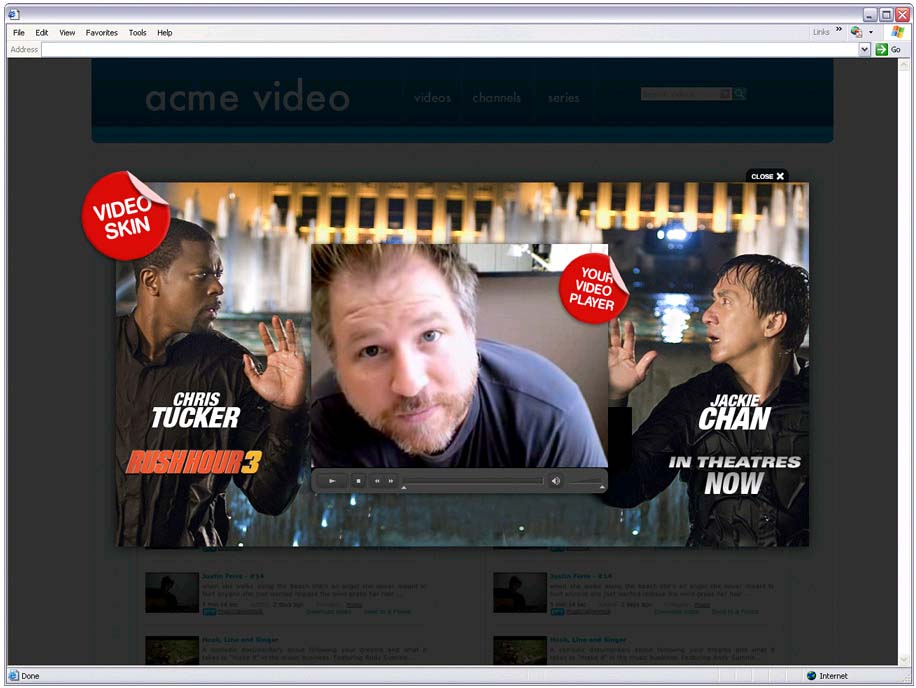
Task: Open the File menu
Action: pyautogui.click(x=19, y=33)
